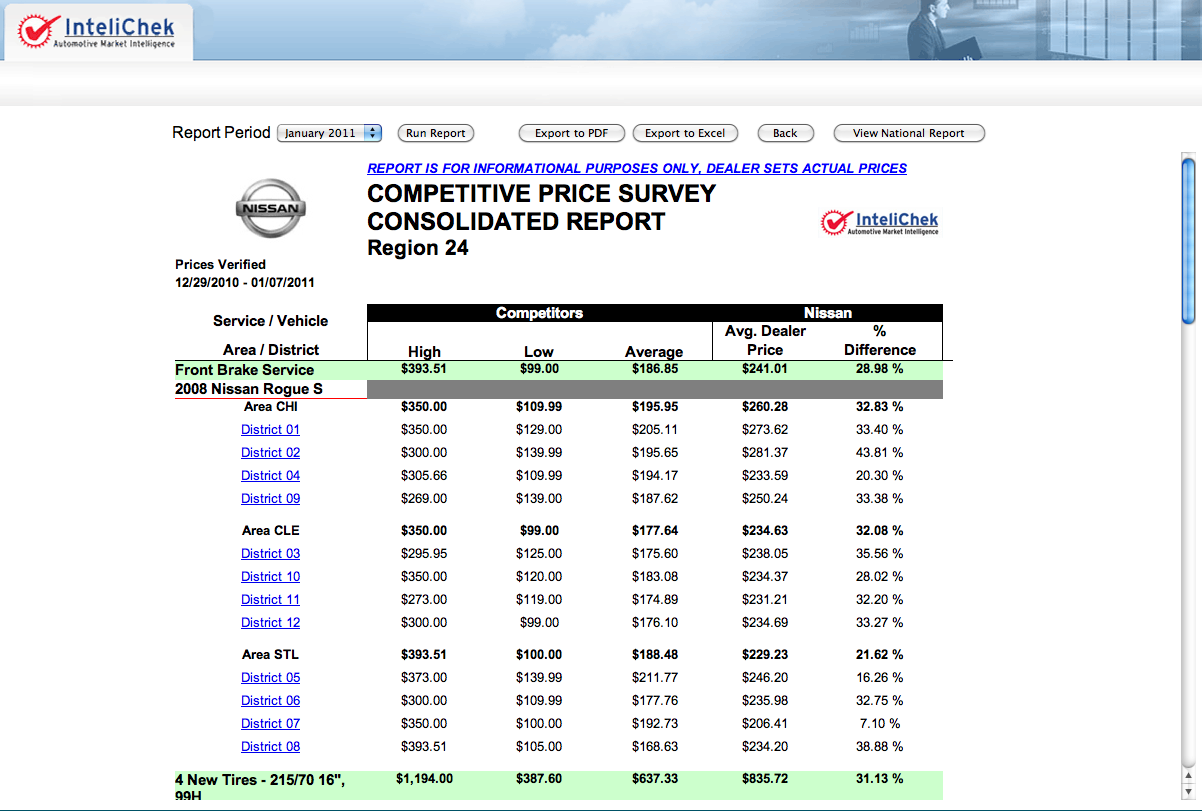Click the Area CHI row label
The height and width of the screenshot is (811, 1202).
[x=270, y=407]
